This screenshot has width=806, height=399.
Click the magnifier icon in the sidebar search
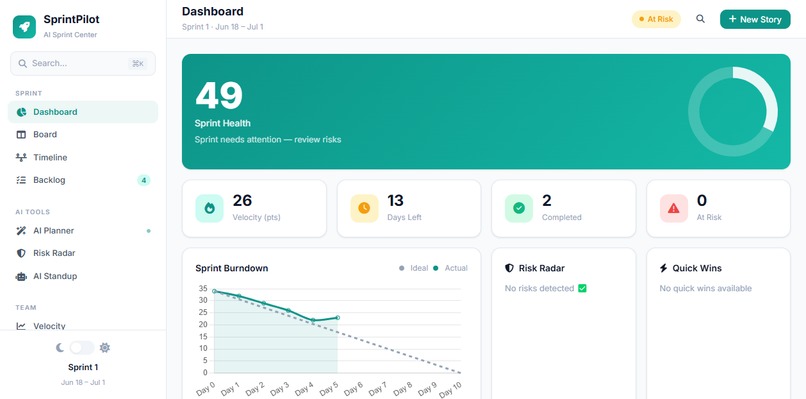[23, 64]
